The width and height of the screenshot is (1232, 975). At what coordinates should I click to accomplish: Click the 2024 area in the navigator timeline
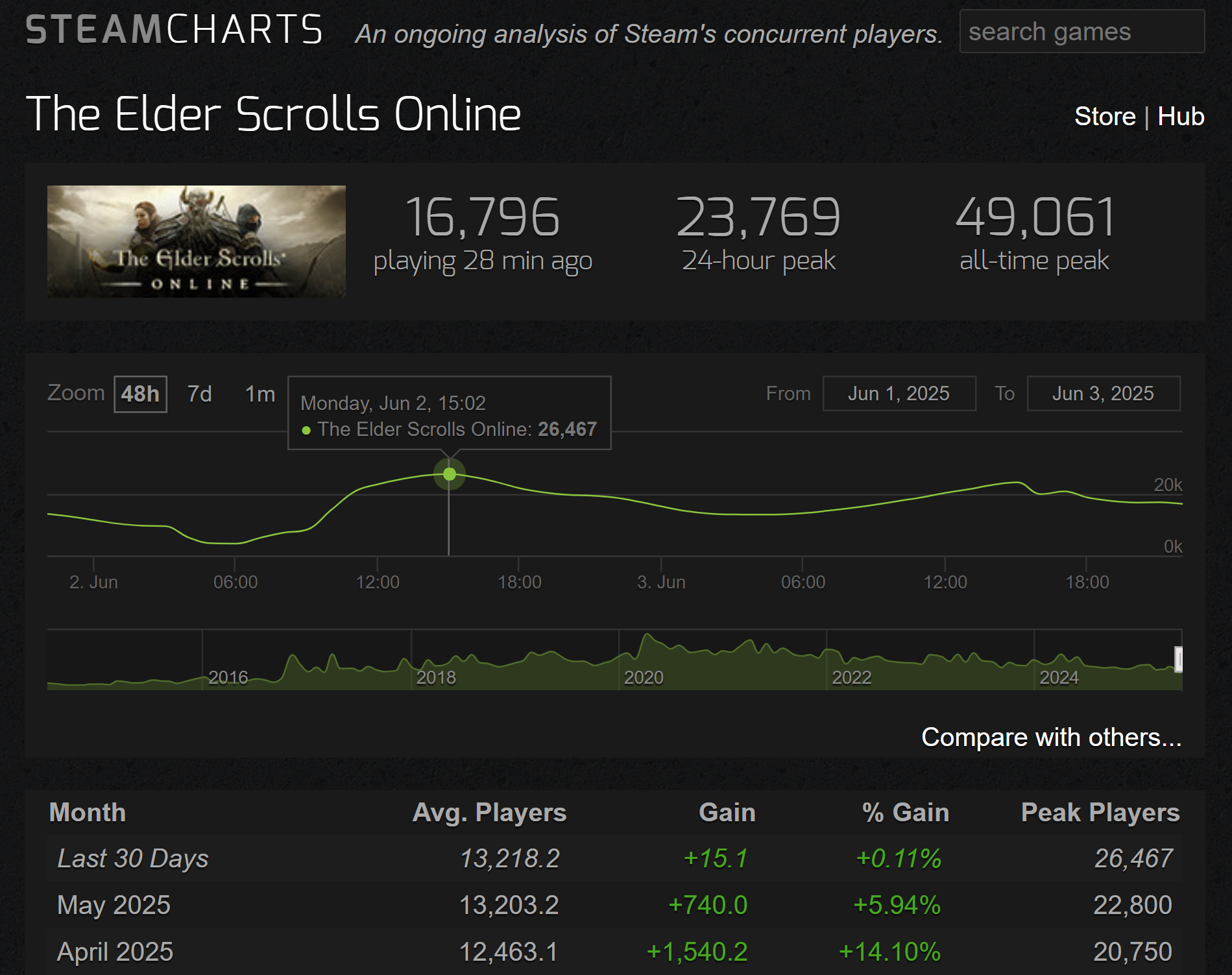1059,678
